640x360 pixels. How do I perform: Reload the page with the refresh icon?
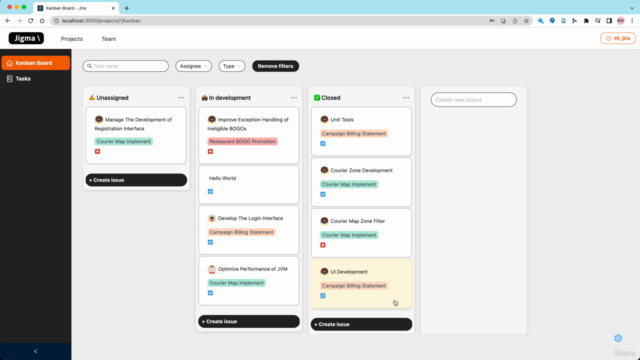point(31,20)
